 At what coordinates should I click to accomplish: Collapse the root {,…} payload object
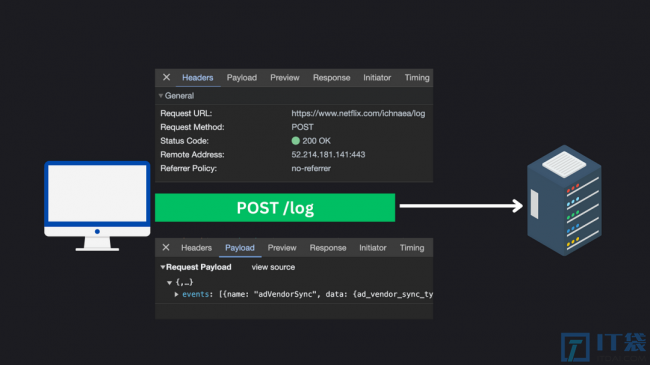(169, 282)
